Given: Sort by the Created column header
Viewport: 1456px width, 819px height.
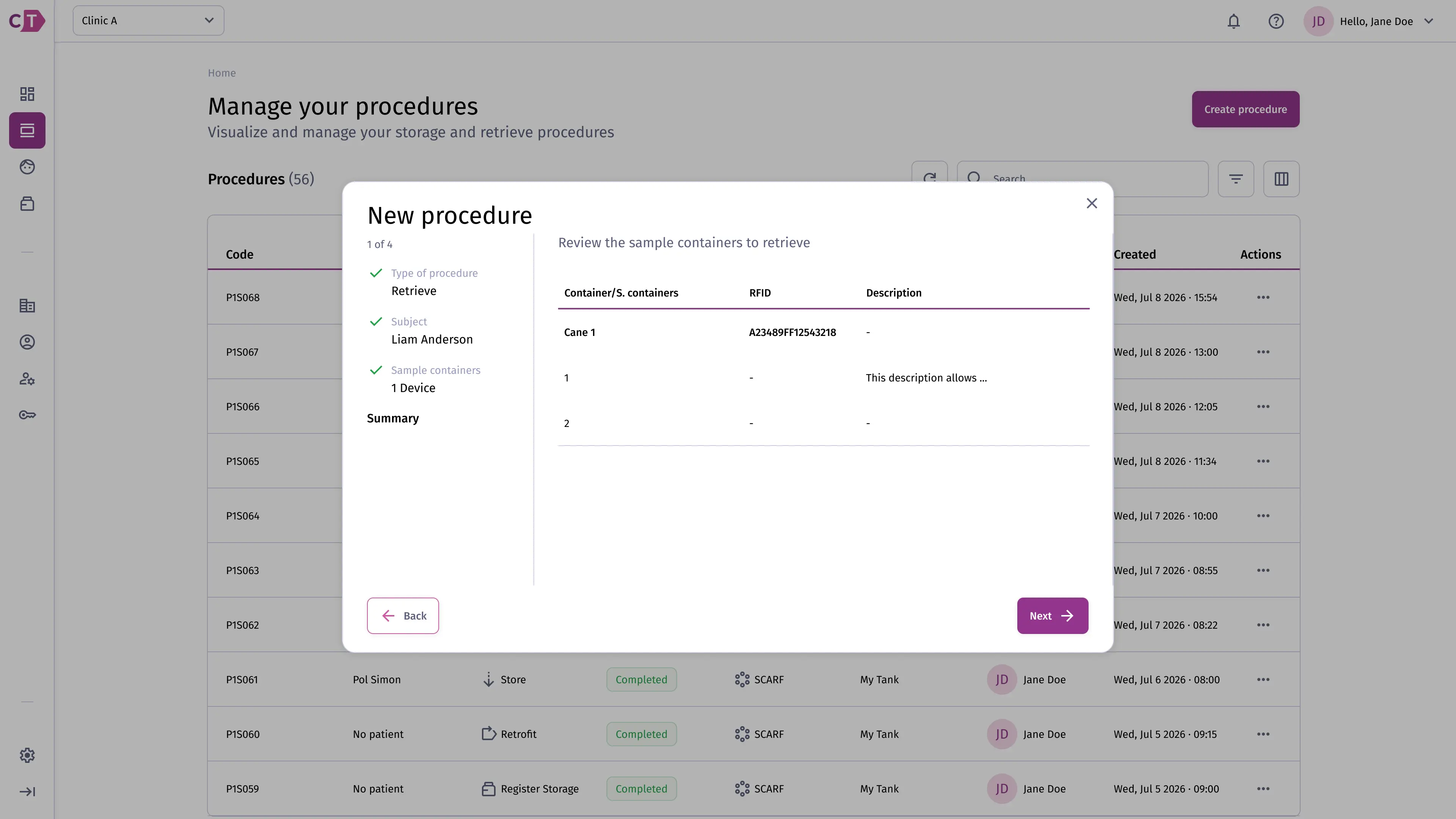Looking at the screenshot, I should click(1134, 254).
